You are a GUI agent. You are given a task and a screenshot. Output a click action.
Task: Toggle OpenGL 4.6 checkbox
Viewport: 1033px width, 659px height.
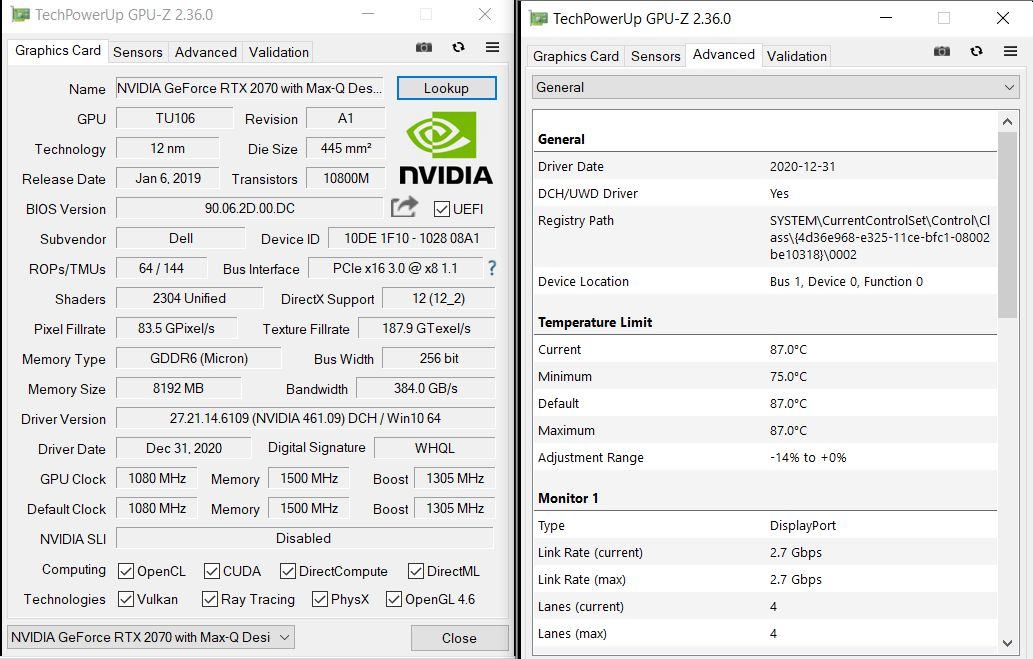coord(394,599)
